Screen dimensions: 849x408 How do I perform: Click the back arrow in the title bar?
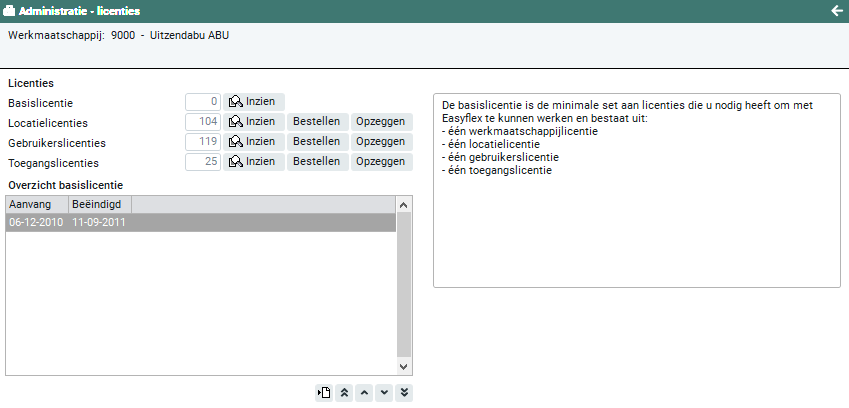[x=837, y=11]
